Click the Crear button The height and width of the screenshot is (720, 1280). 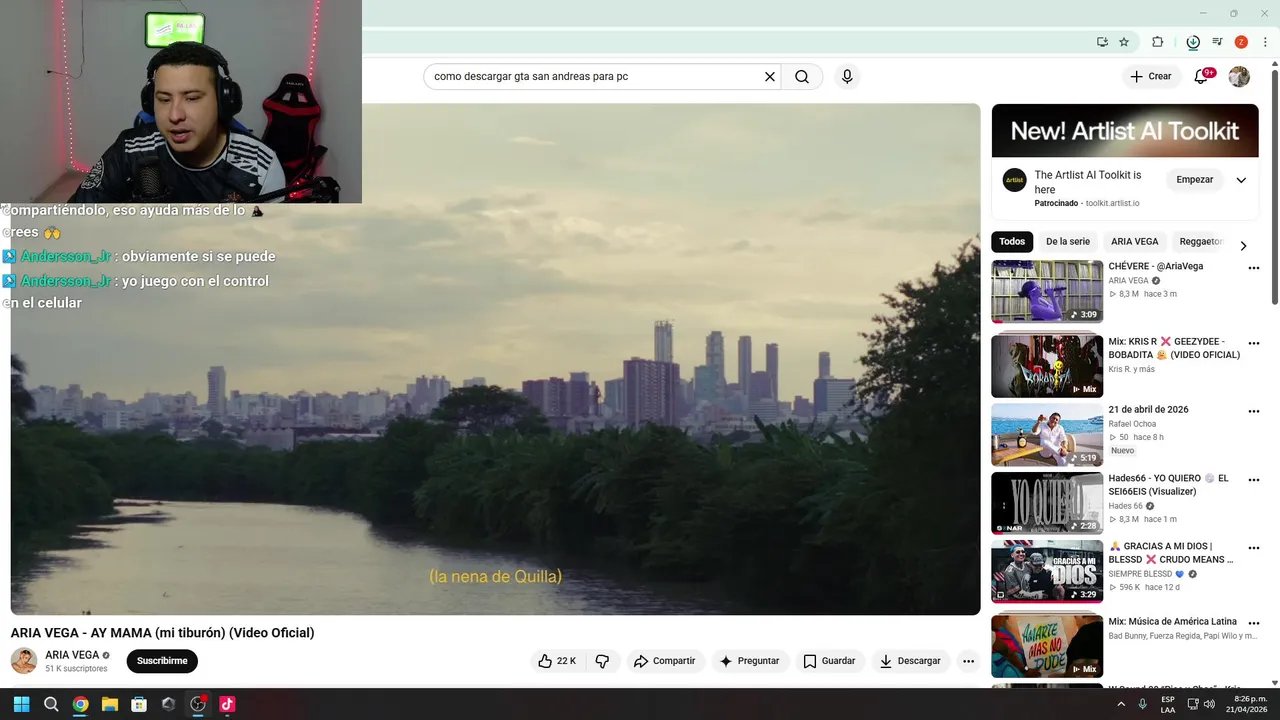point(1151,76)
